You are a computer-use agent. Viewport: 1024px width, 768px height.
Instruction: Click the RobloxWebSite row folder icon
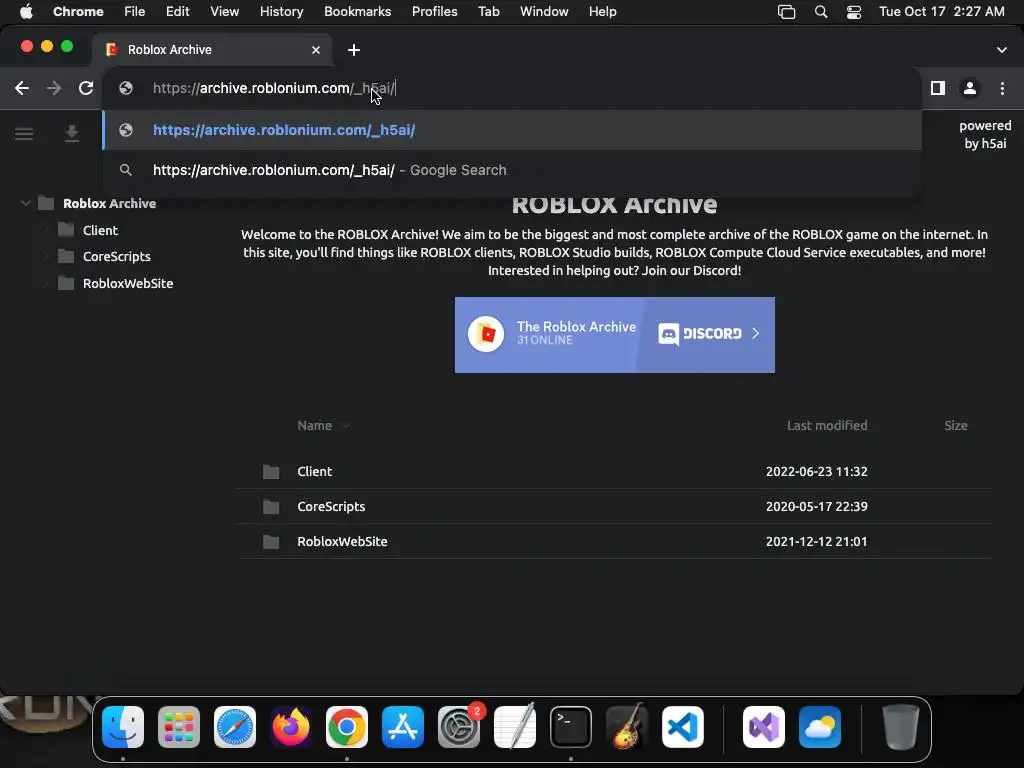[x=271, y=541]
